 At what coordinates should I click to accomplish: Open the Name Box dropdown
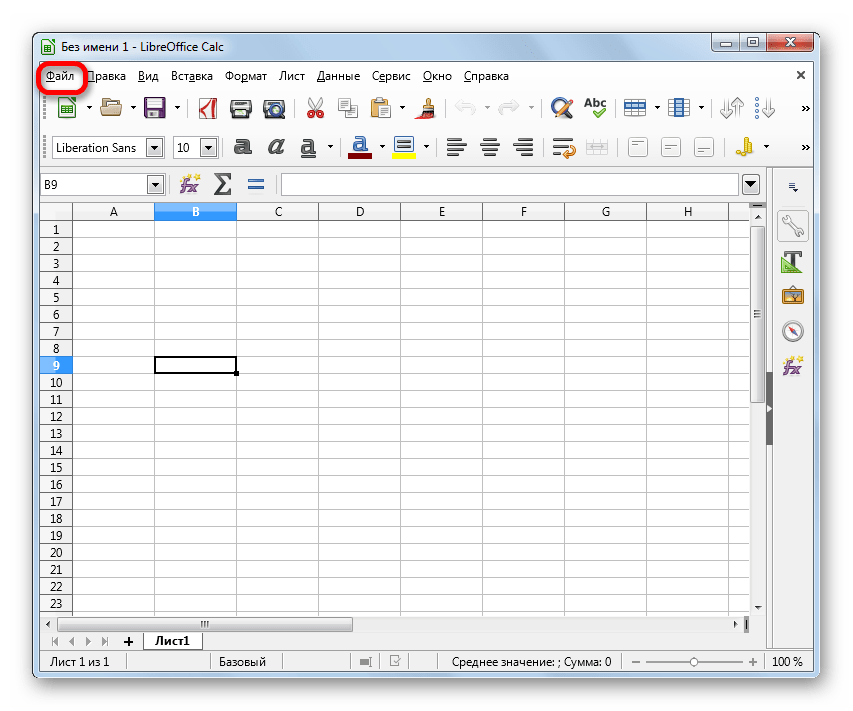(155, 184)
